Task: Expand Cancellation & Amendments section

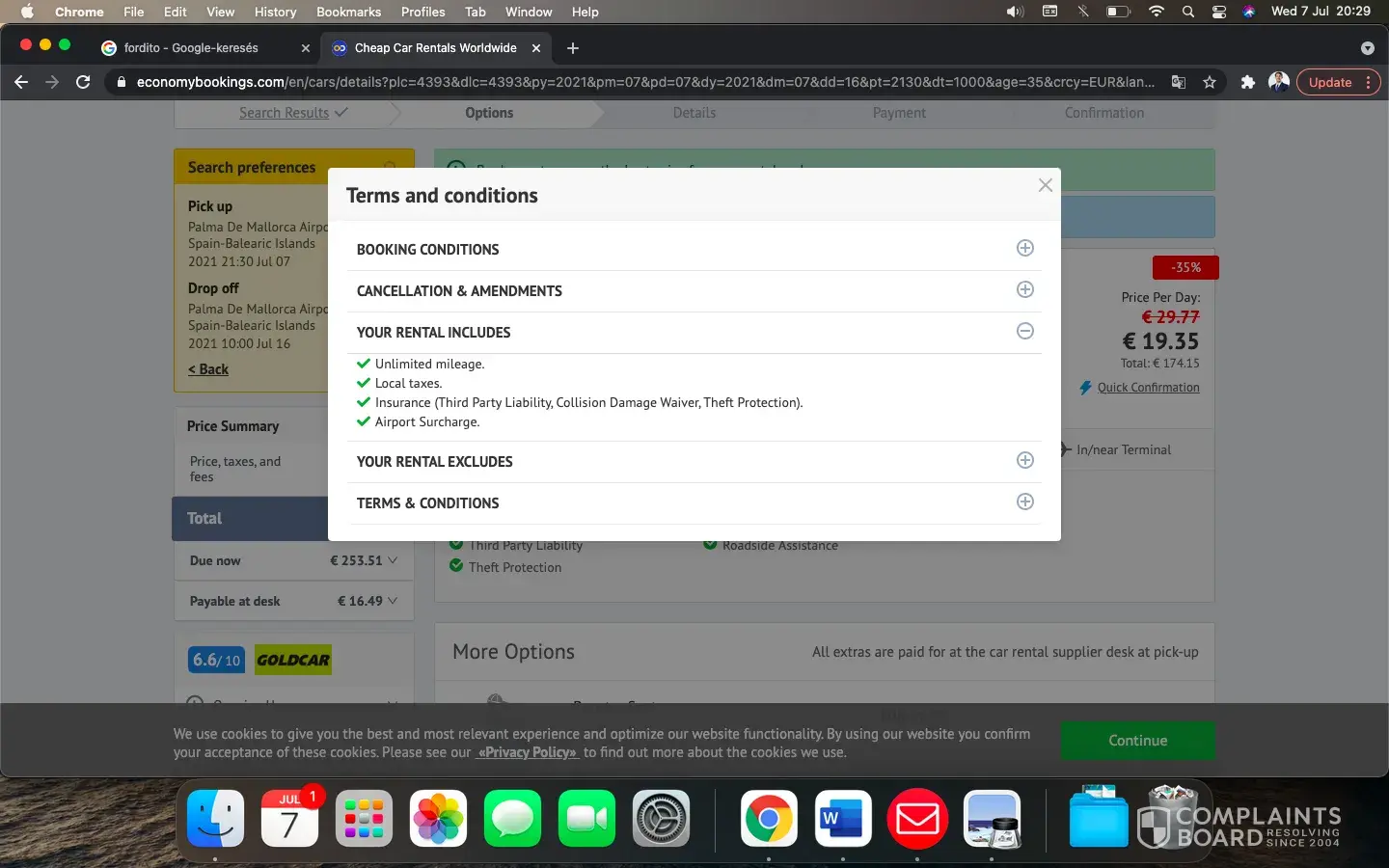Action: [x=1024, y=290]
